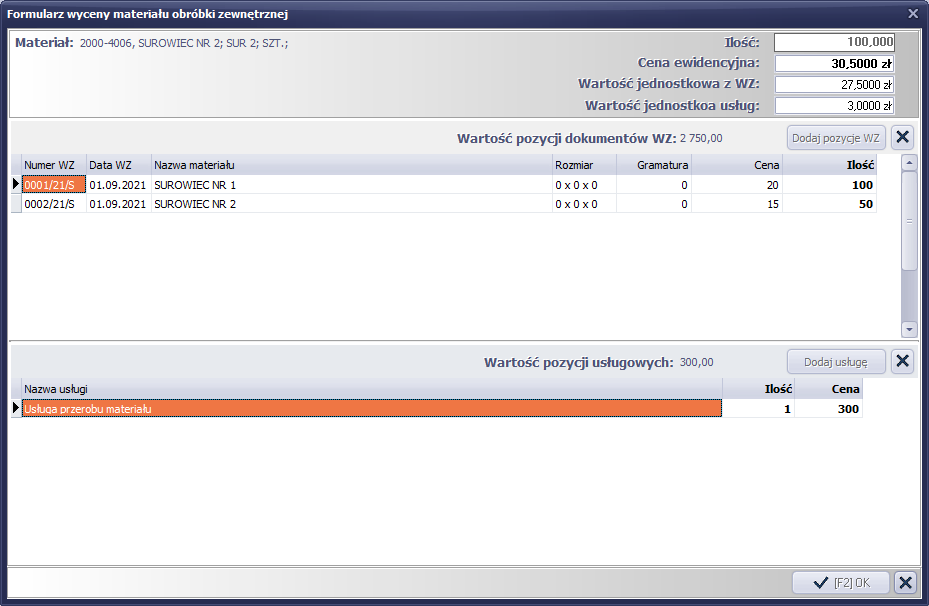Select the Usługa przerobu materiału row
This screenshot has width=929, height=606.
[x=370, y=408]
